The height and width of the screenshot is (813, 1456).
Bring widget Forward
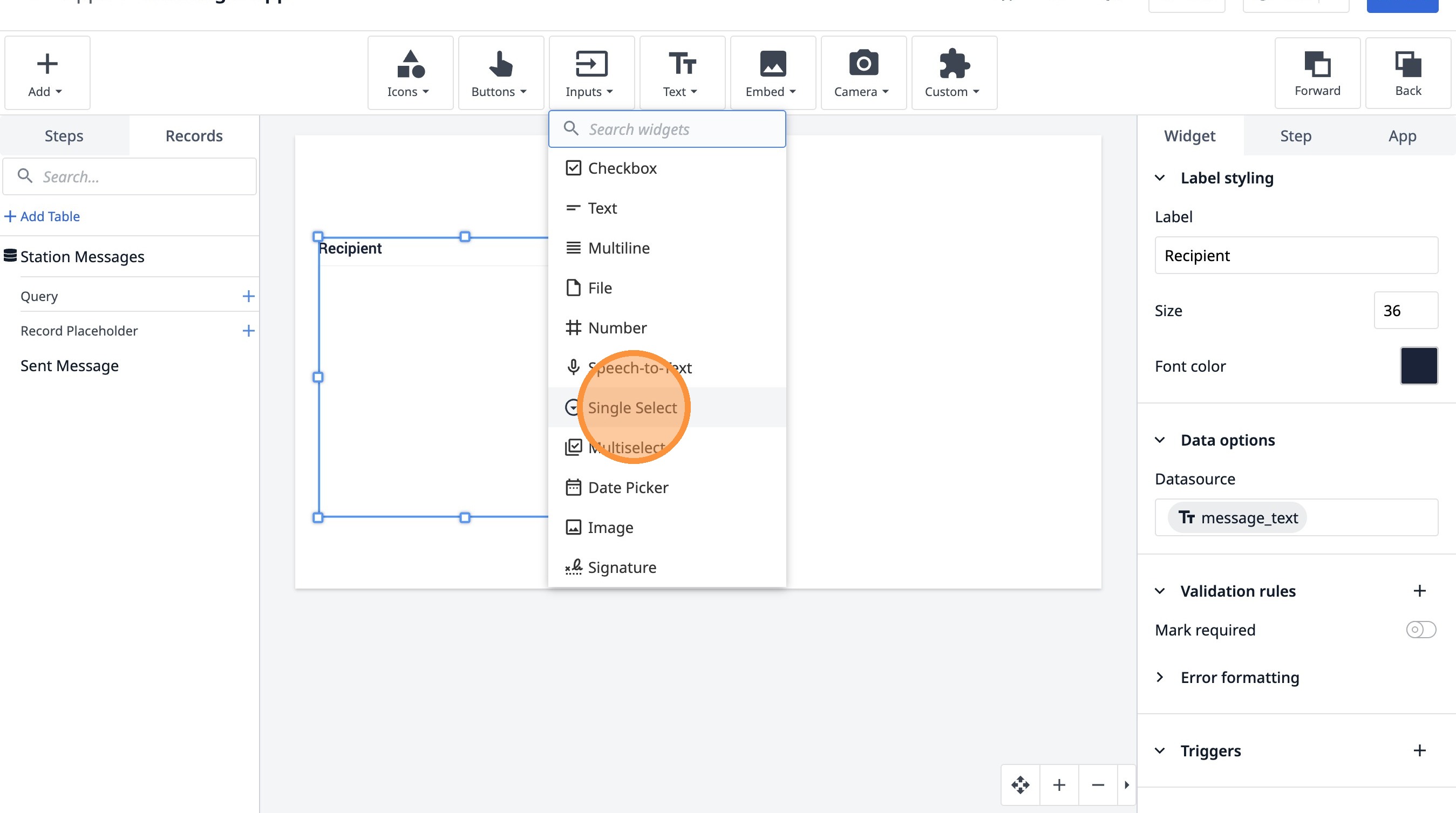tap(1317, 73)
